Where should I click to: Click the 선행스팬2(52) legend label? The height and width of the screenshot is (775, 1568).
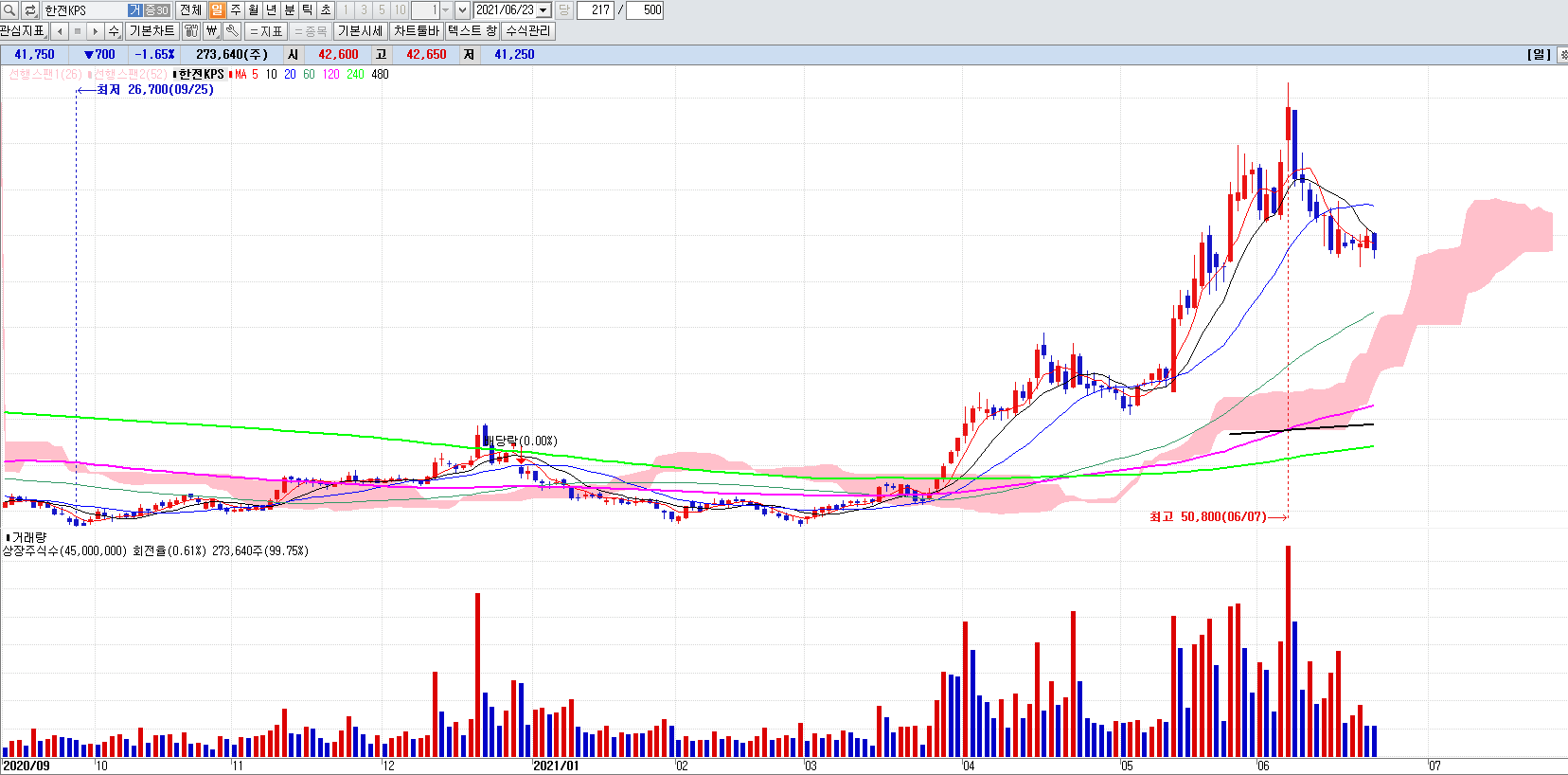coord(129,75)
